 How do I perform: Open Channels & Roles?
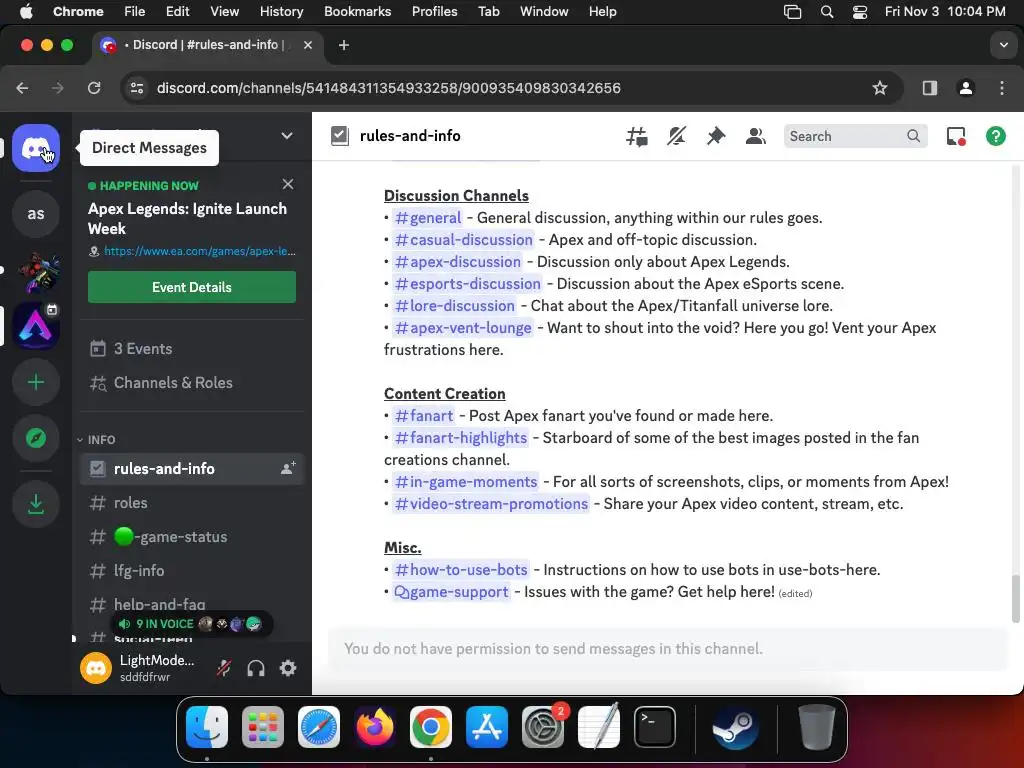click(x=192, y=383)
